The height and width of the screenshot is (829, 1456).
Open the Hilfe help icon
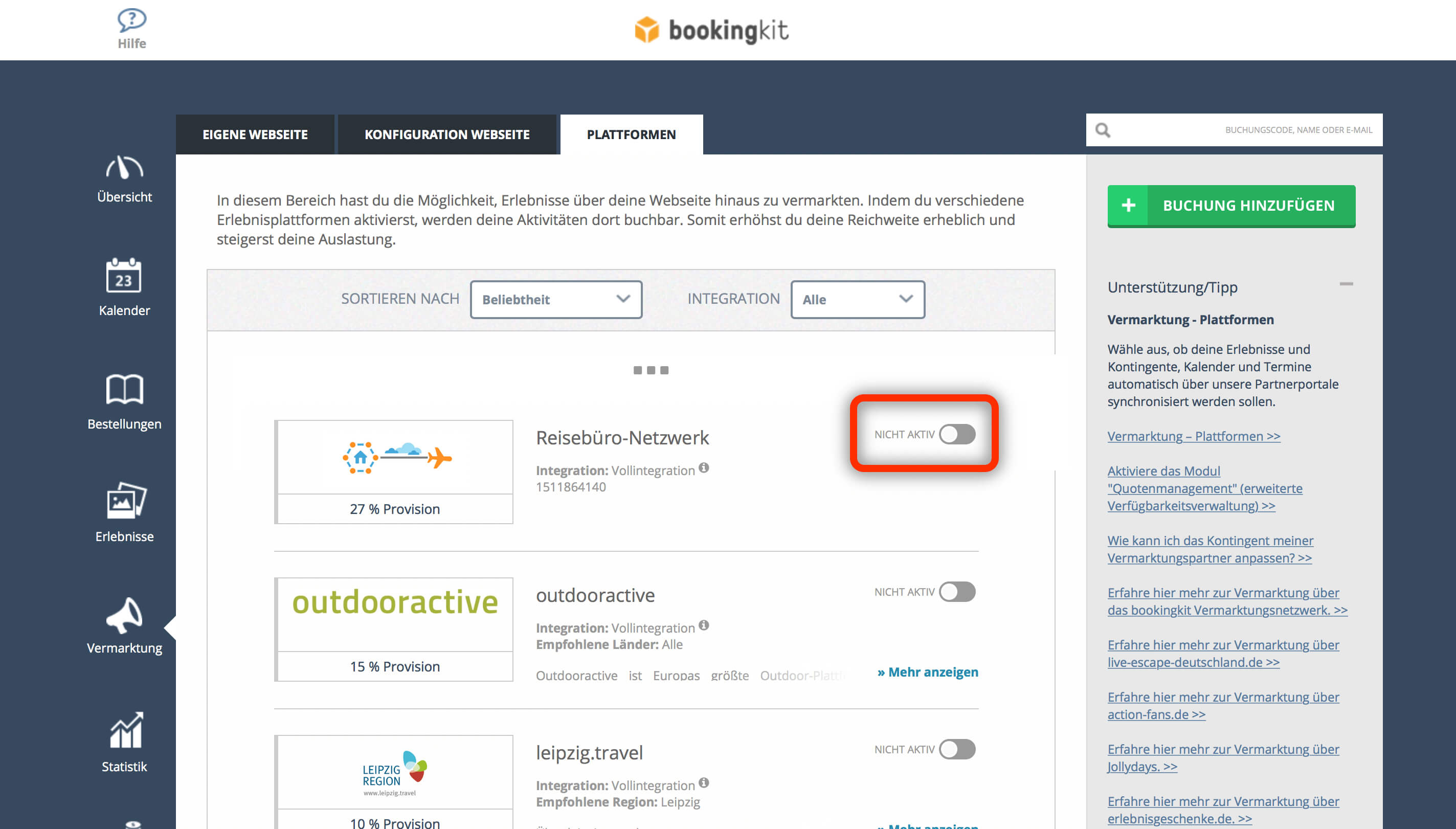tap(131, 29)
